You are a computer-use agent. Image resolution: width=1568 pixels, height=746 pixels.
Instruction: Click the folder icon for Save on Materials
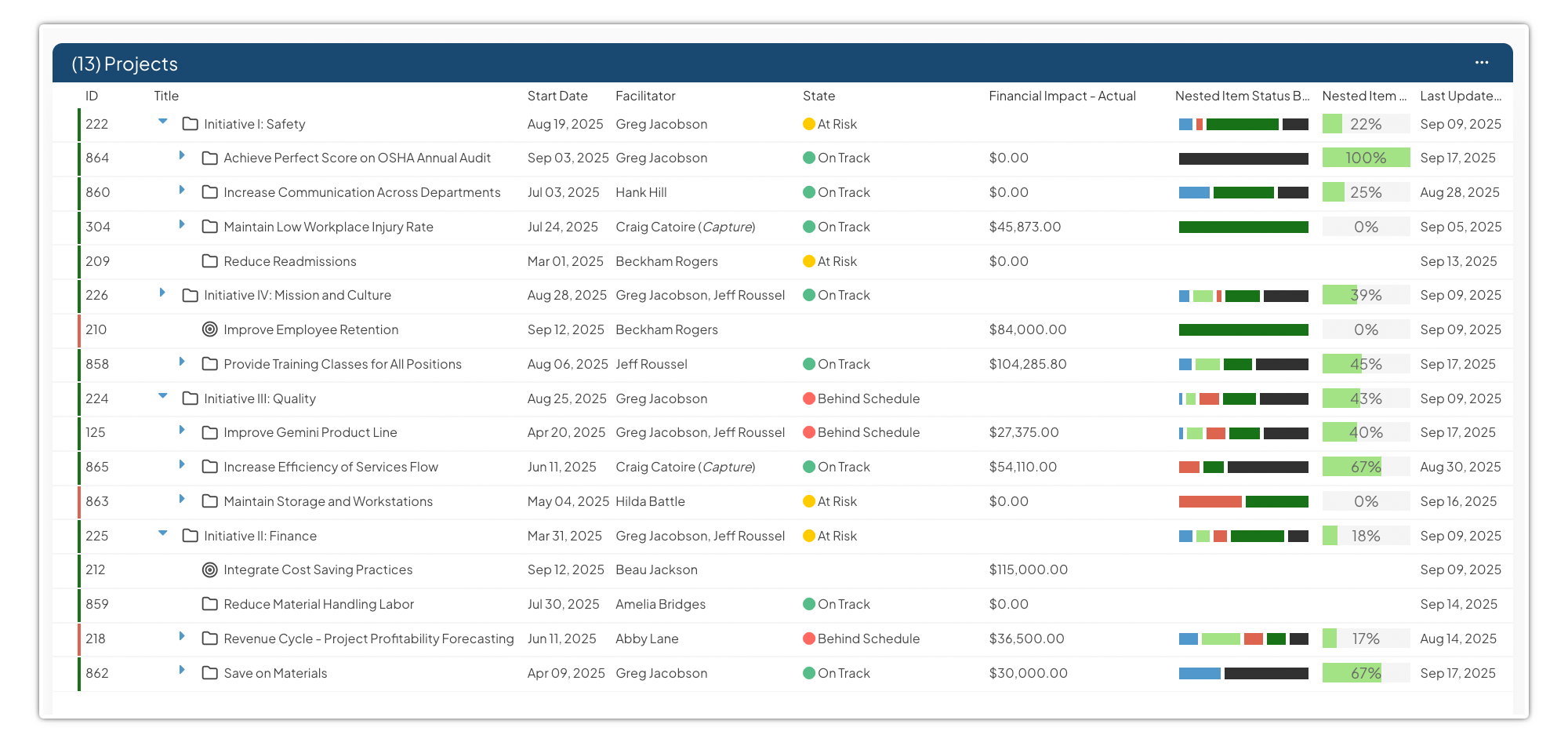[x=209, y=673]
